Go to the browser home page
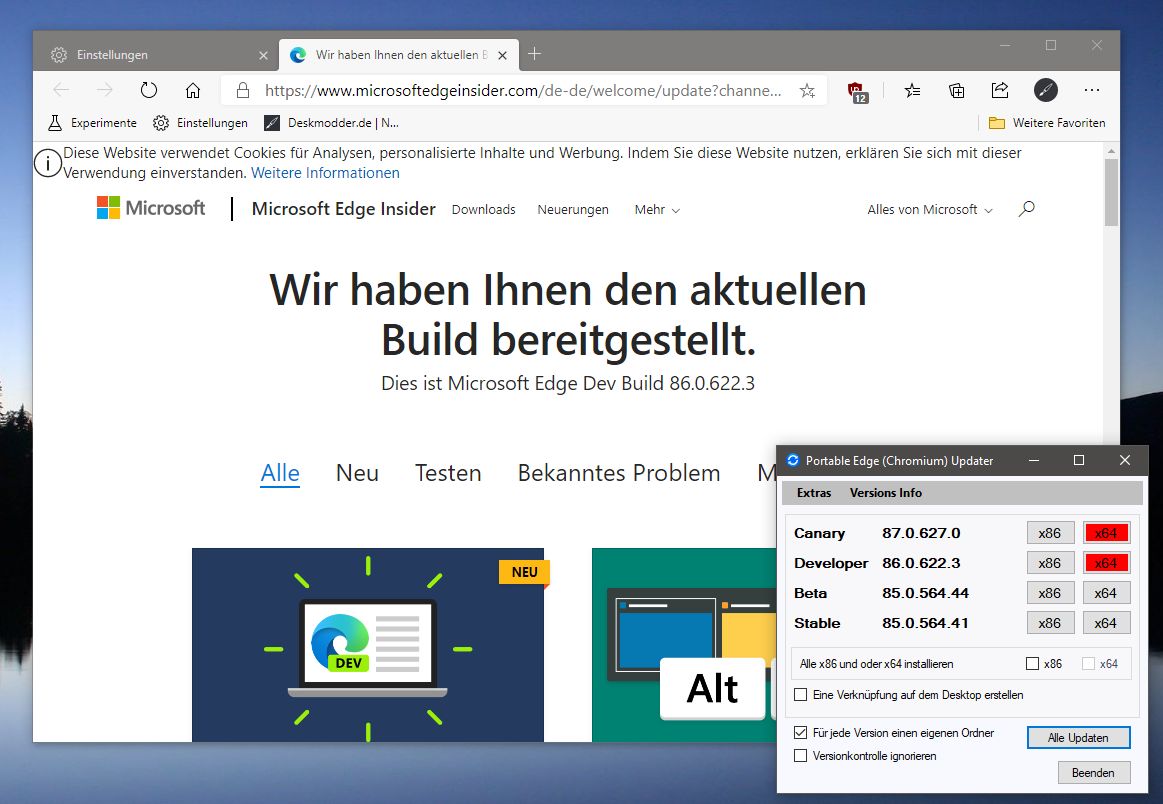 (193, 90)
